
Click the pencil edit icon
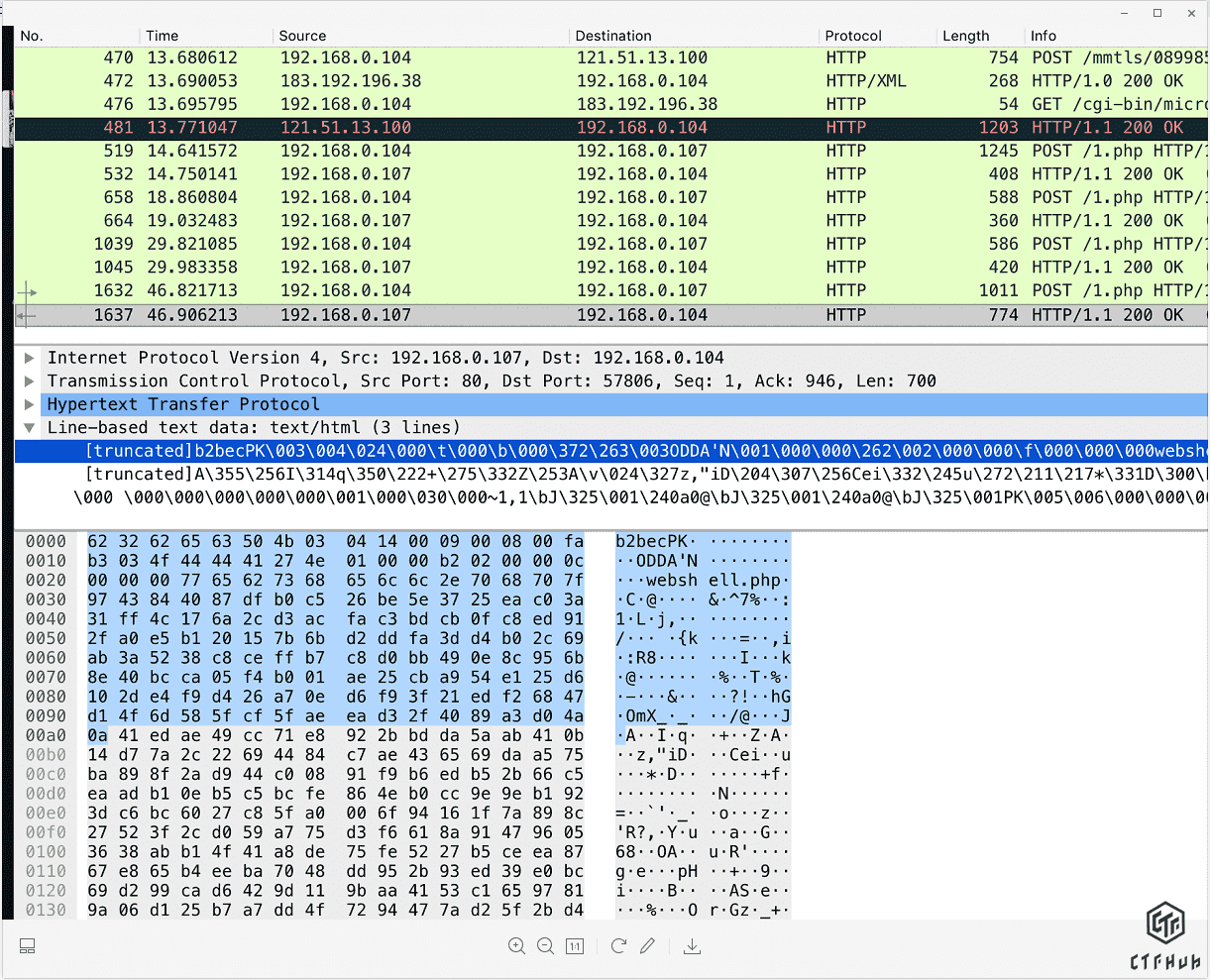tap(647, 946)
